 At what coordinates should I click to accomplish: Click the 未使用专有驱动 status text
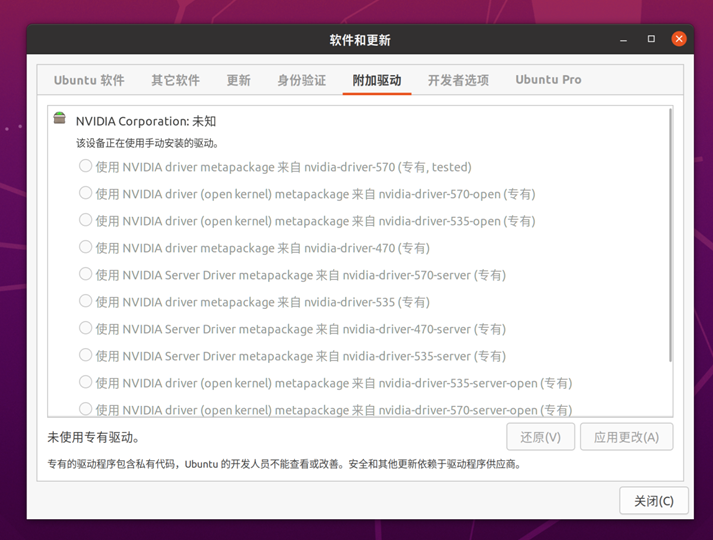pos(93,437)
